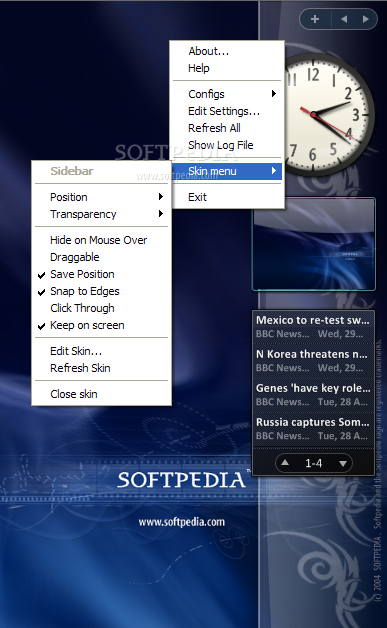Uncheck Save Position
Viewport: 387px width, 628px height.
(x=101, y=274)
